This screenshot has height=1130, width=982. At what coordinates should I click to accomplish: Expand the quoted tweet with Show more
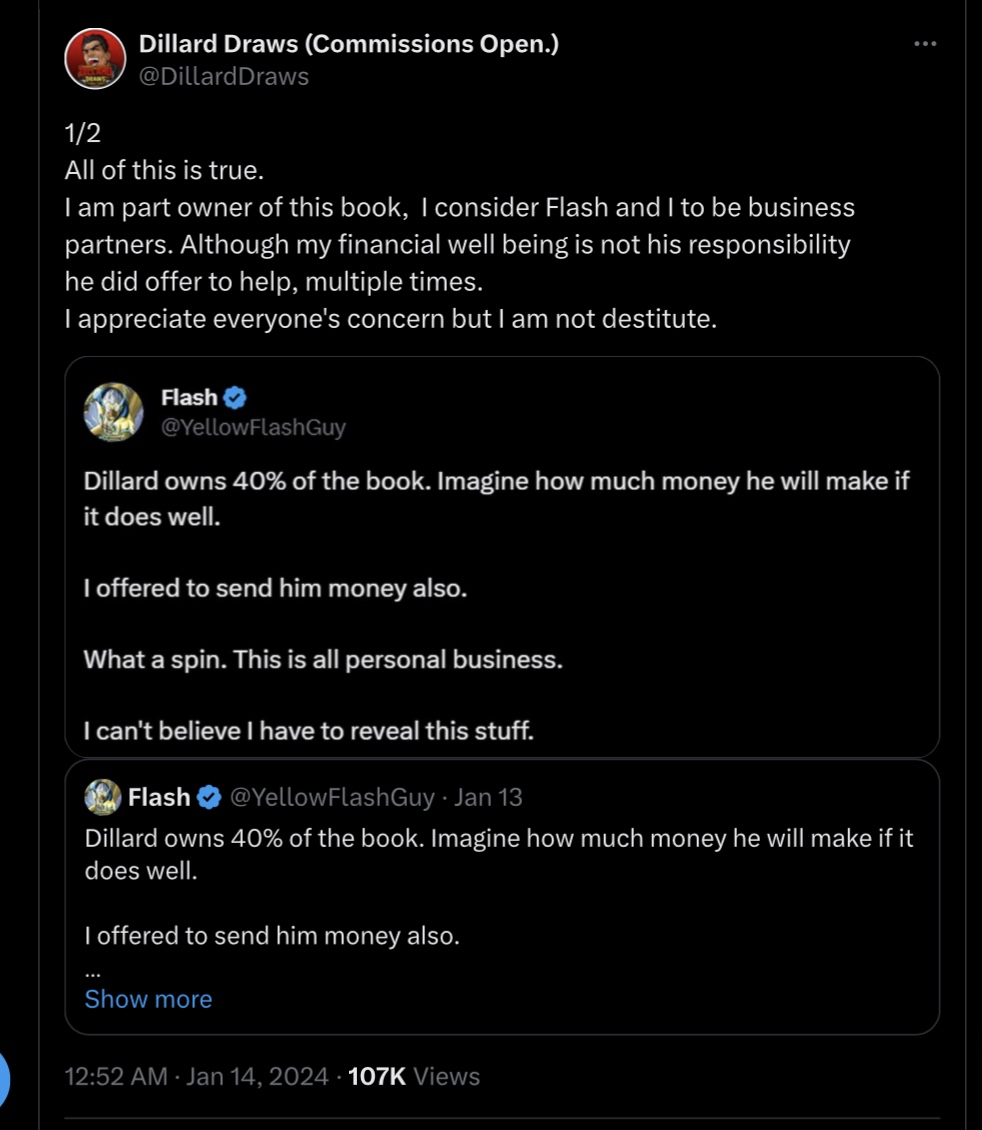pyautogui.click(x=148, y=999)
